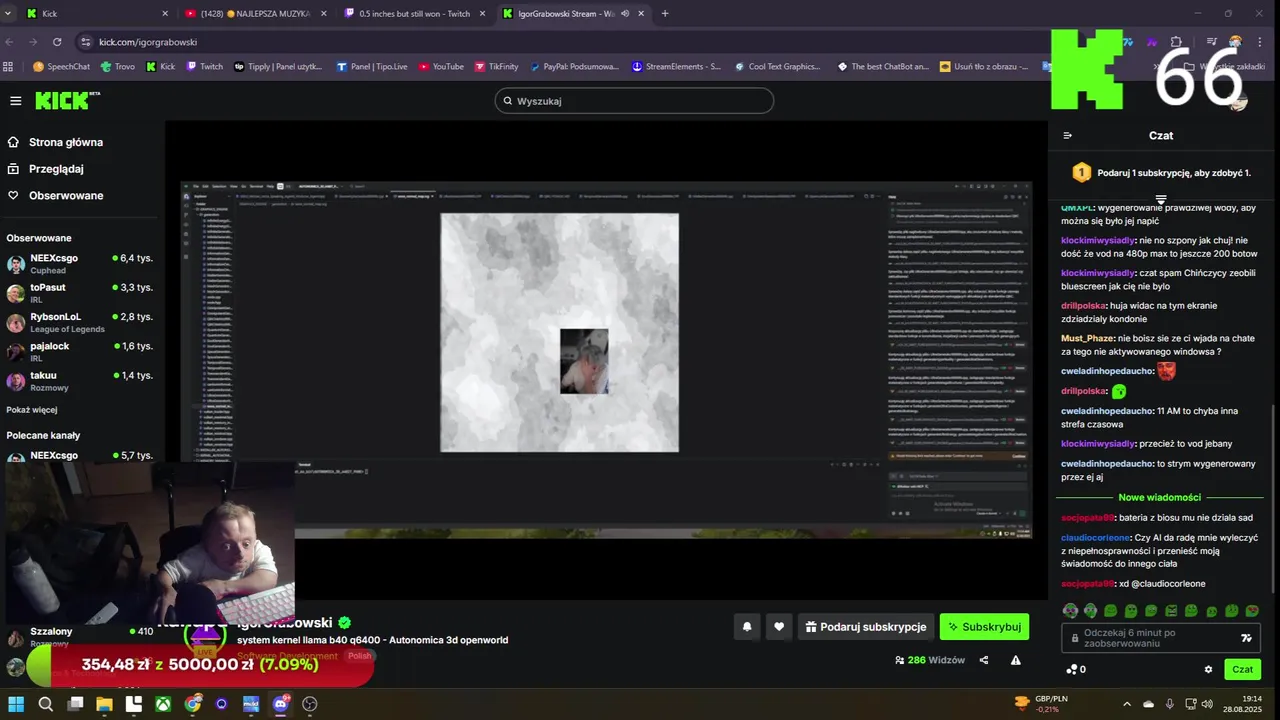
Task: Open takuu Rozmowy channel in the sidebar
Action: (x=80, y=381)
